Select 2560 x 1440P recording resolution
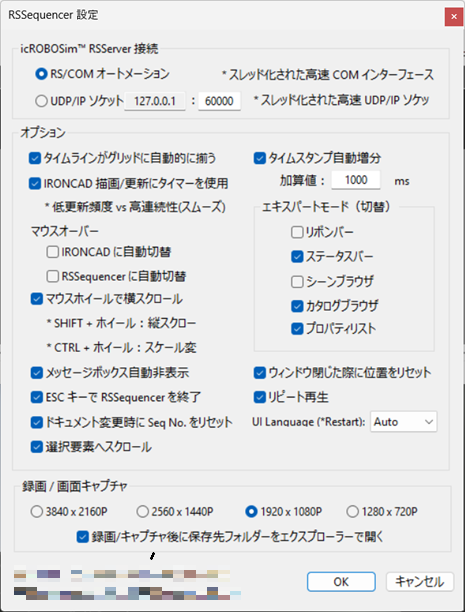Viewport: 465px width, 612px height. (143, 511)
